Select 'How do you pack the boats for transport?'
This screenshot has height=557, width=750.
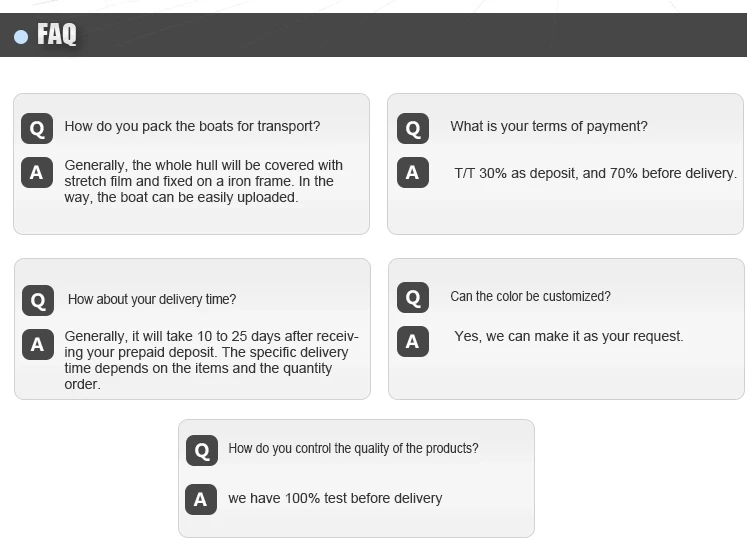tap(192, 126)
